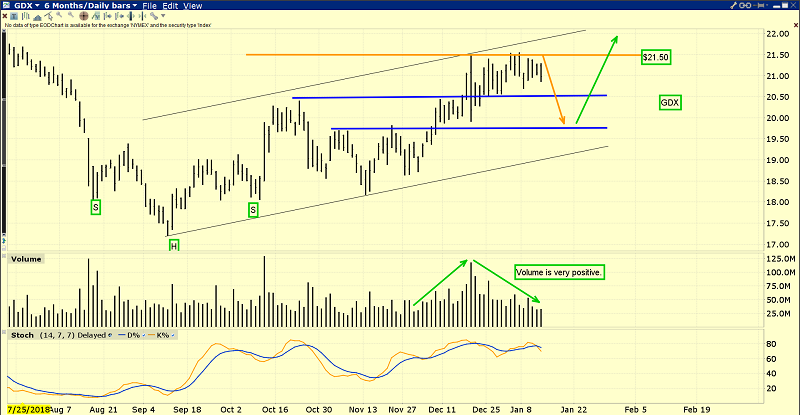Click the 'Volume is very positive.' annotation
Viewport: 800px width, 415px height.
click(x=558, y=273)
